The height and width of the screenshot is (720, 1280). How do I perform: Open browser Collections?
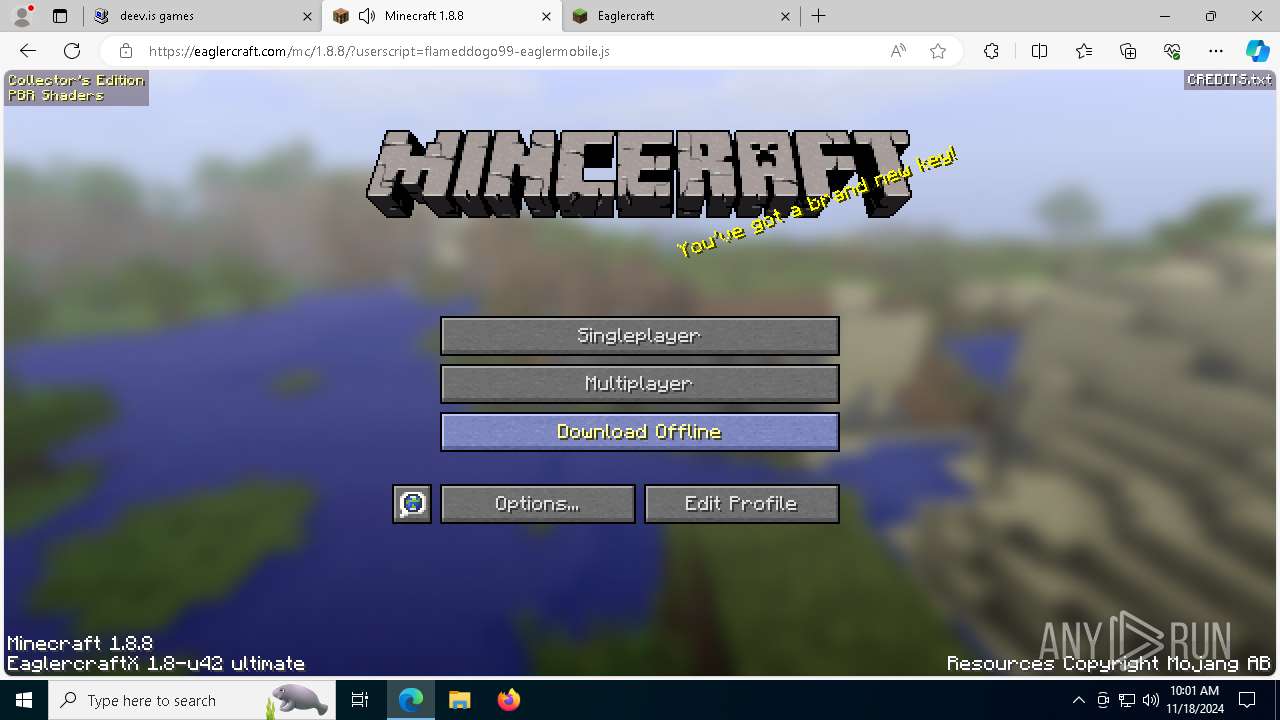pos(1128,51)
